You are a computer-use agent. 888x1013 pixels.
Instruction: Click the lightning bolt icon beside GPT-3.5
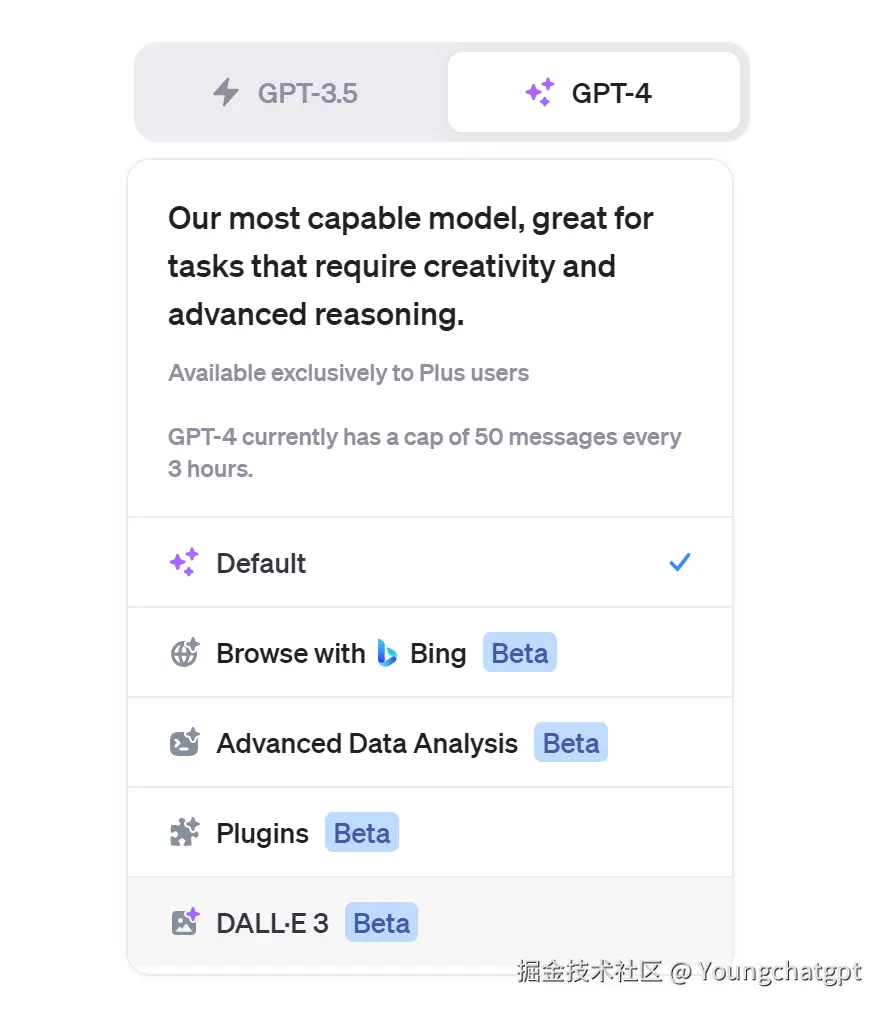coord(227,93)
